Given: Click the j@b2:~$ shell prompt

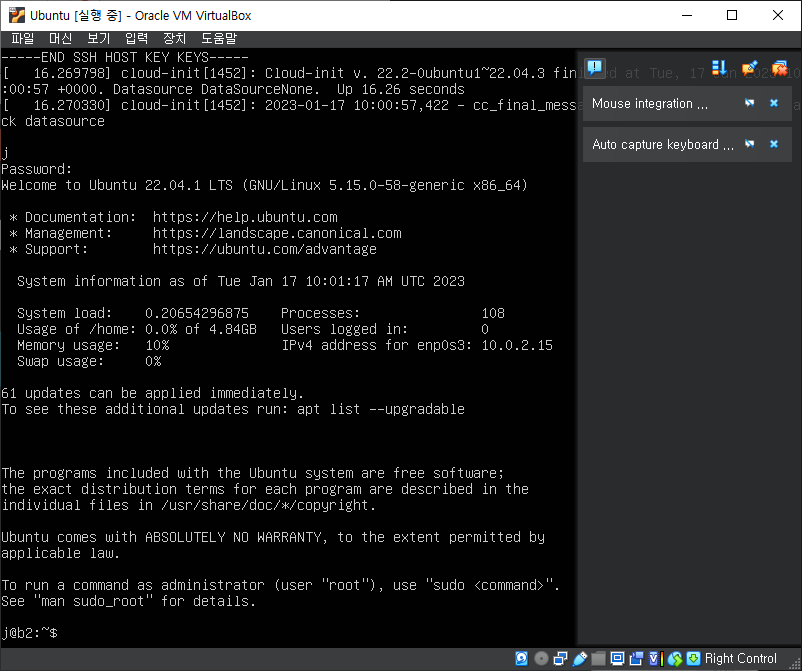Looking at the screenshot, I should [x=29, y=633].
